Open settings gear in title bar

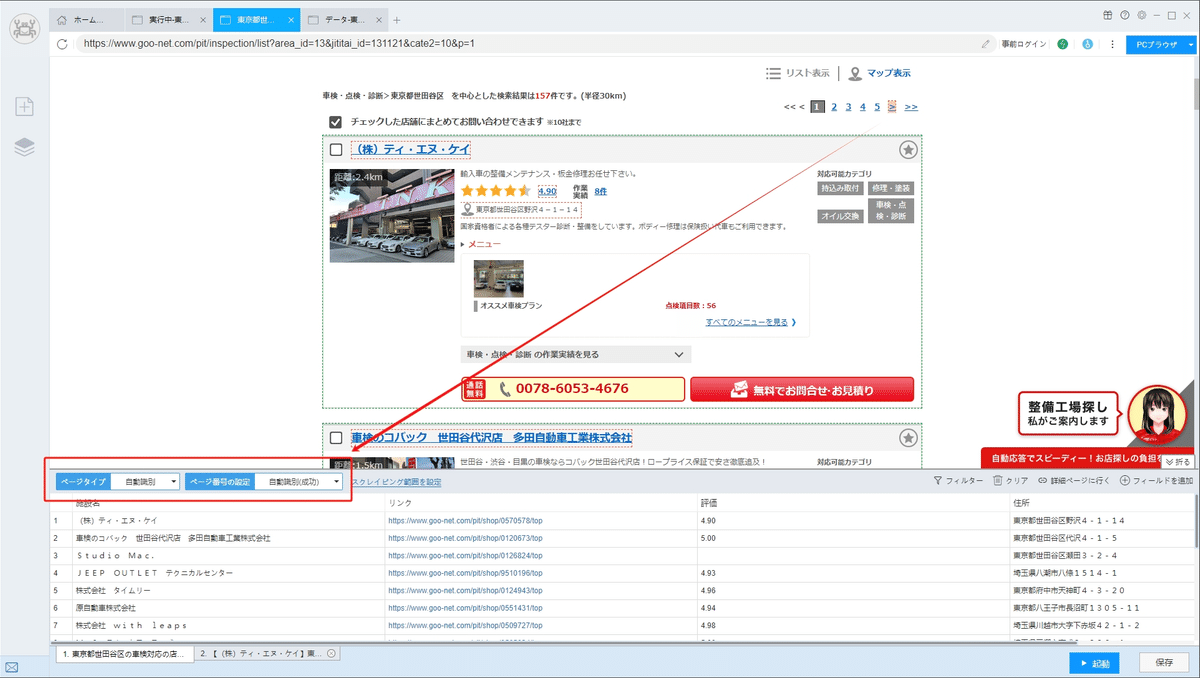click(1141, 15)
